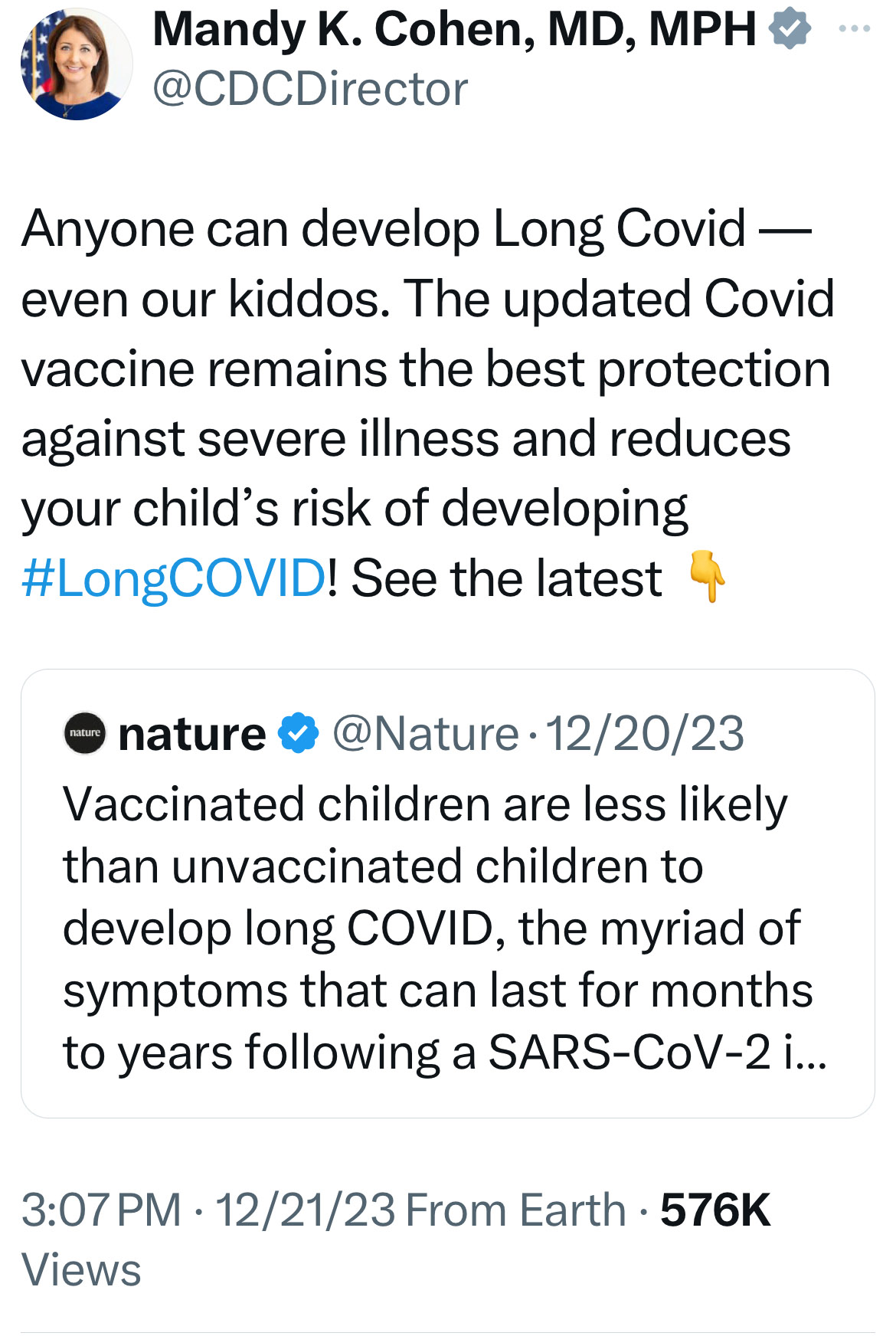Image resolution: width=896 pixels, height=1336 pixels.
Task: Click the gray verified badge beside MPH
Action: coord(790,30)
